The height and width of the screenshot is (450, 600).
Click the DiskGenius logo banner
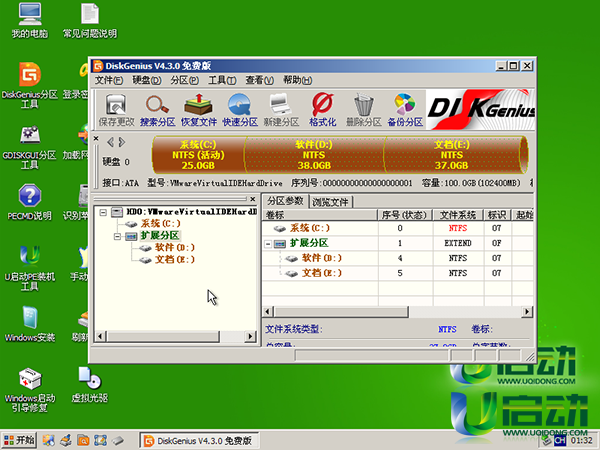click(480, 110)
